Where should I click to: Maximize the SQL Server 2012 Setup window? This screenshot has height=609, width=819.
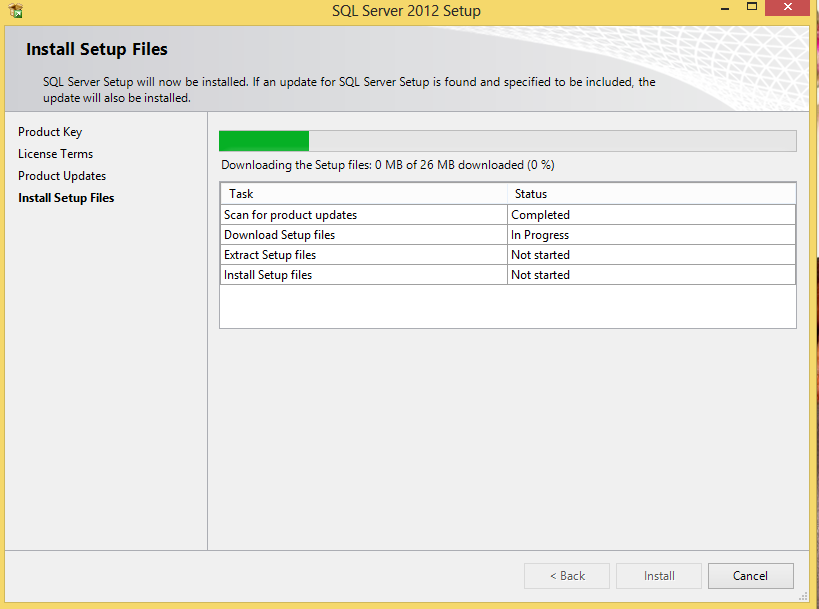point(752,7)
